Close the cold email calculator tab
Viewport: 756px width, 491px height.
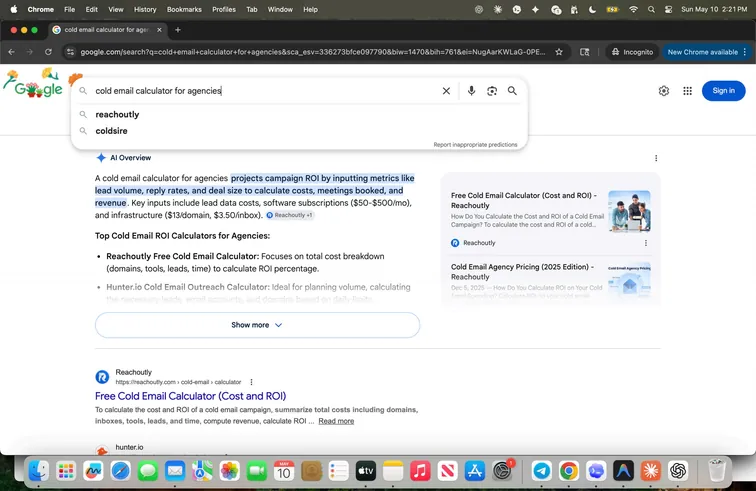(159, 29)
